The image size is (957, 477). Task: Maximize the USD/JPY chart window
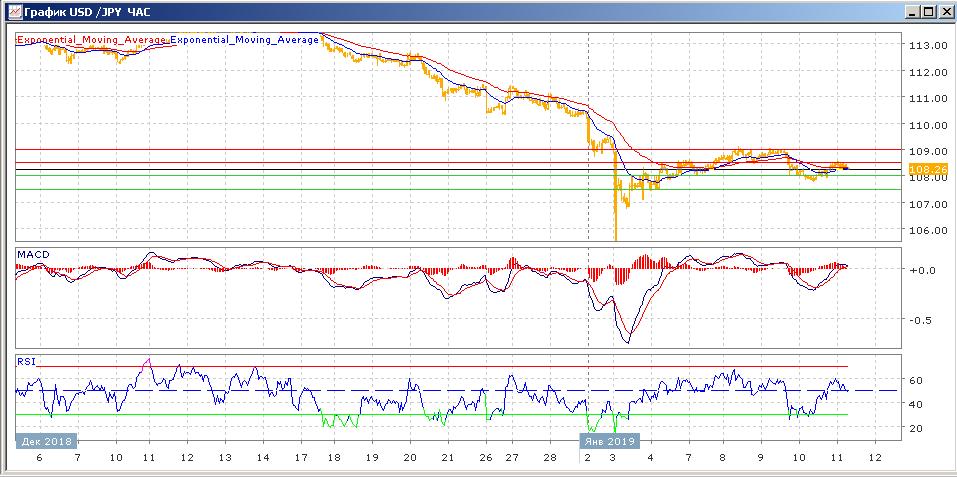(x=927, y=11)
